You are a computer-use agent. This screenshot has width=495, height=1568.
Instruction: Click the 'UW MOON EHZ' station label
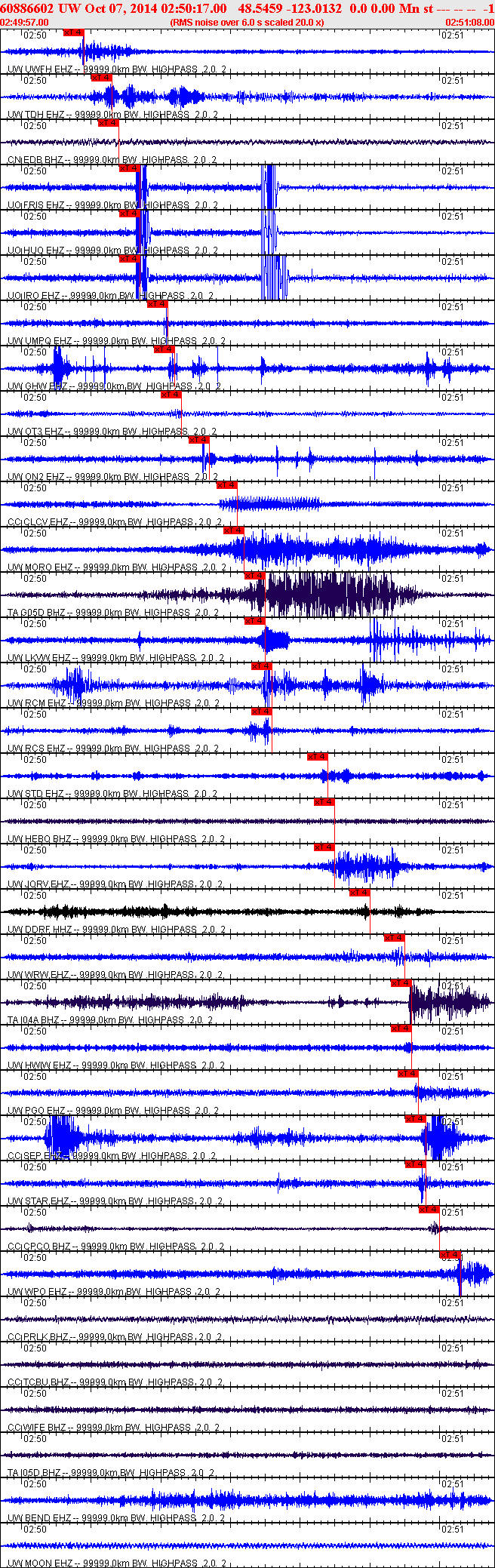click(40, 1563)
